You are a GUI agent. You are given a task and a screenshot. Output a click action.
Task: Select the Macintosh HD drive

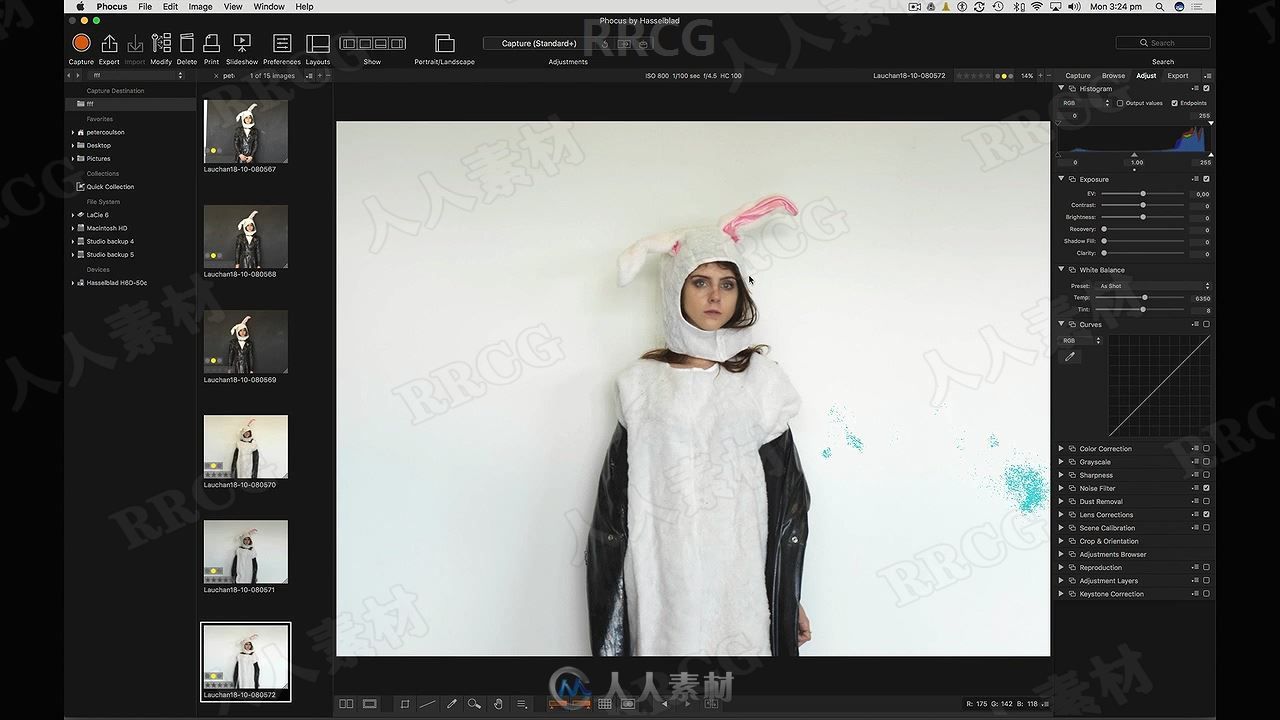point(107,228)
